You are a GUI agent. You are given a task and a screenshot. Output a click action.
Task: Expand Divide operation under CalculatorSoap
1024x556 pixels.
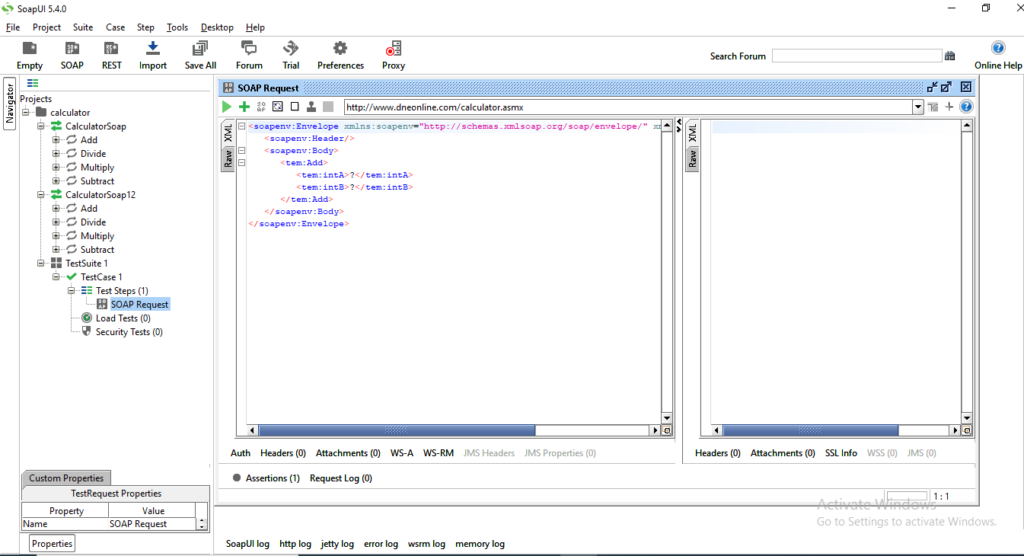pos(56,154)
